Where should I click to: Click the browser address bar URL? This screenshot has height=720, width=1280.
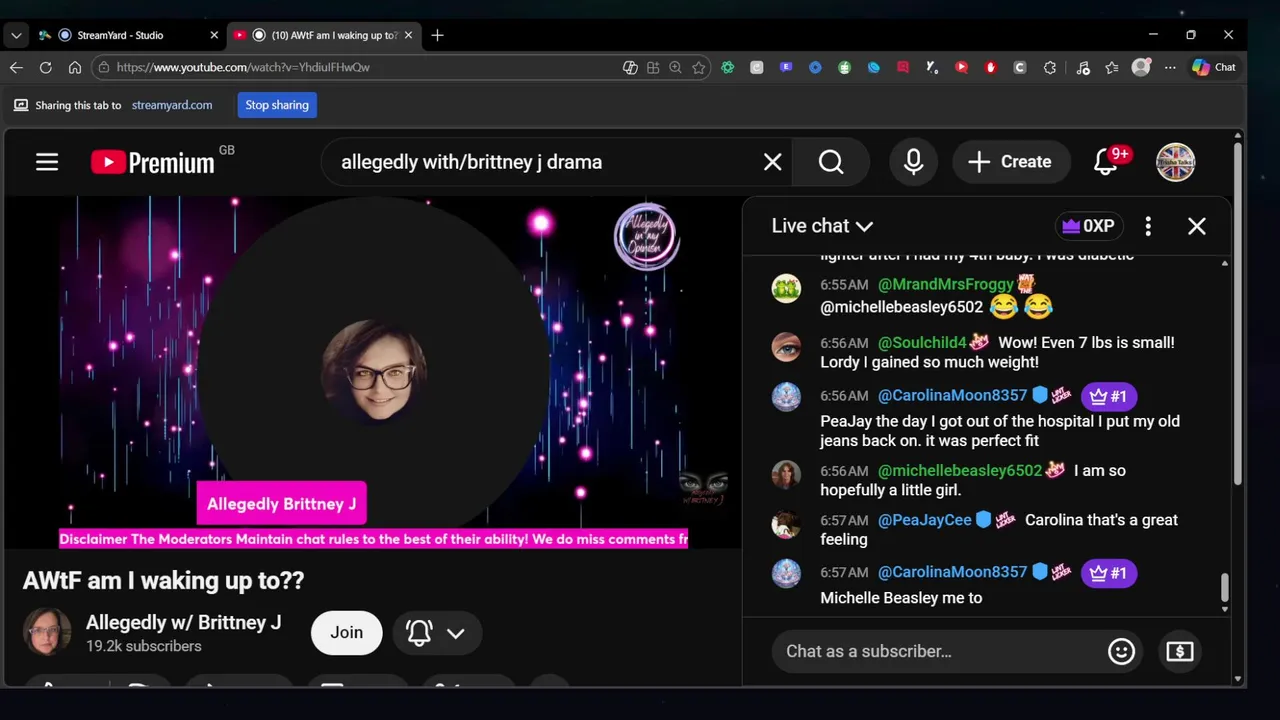point(243,67)
